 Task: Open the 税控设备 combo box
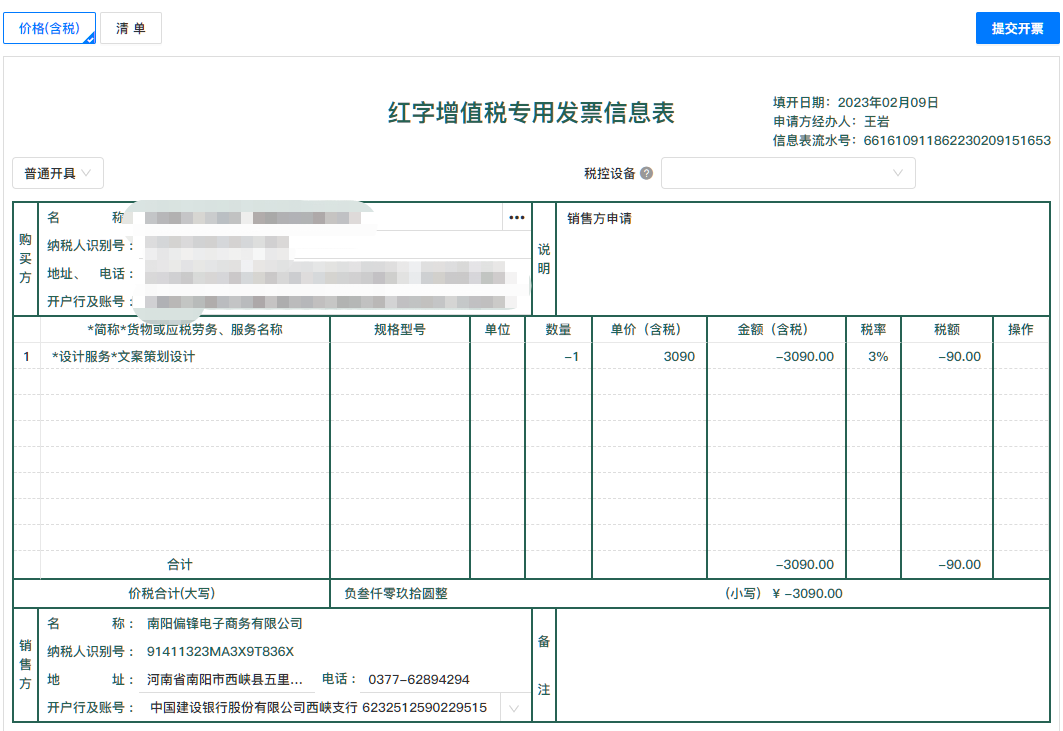(x=788, y=174)
